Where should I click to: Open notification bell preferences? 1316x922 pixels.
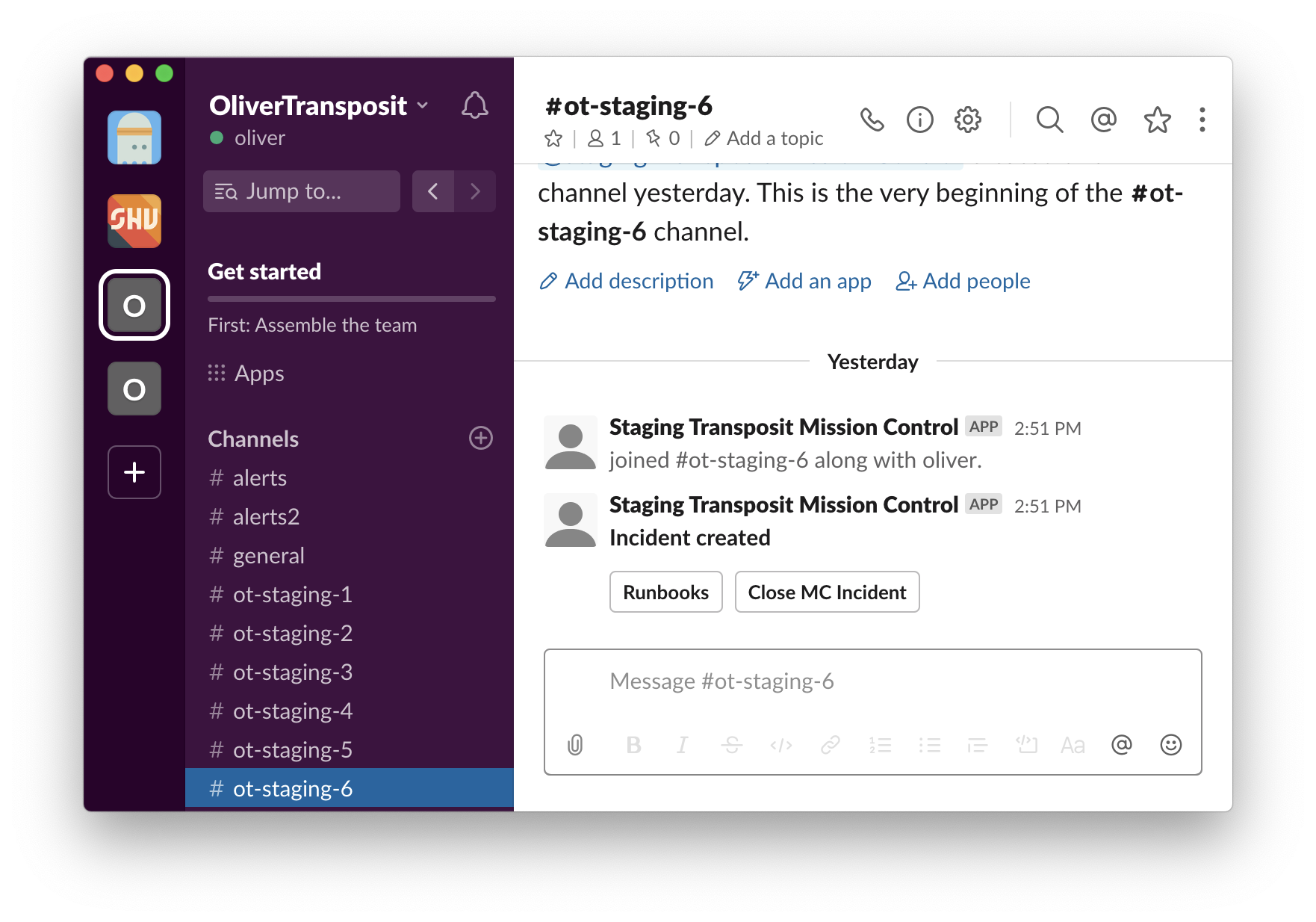474,105
